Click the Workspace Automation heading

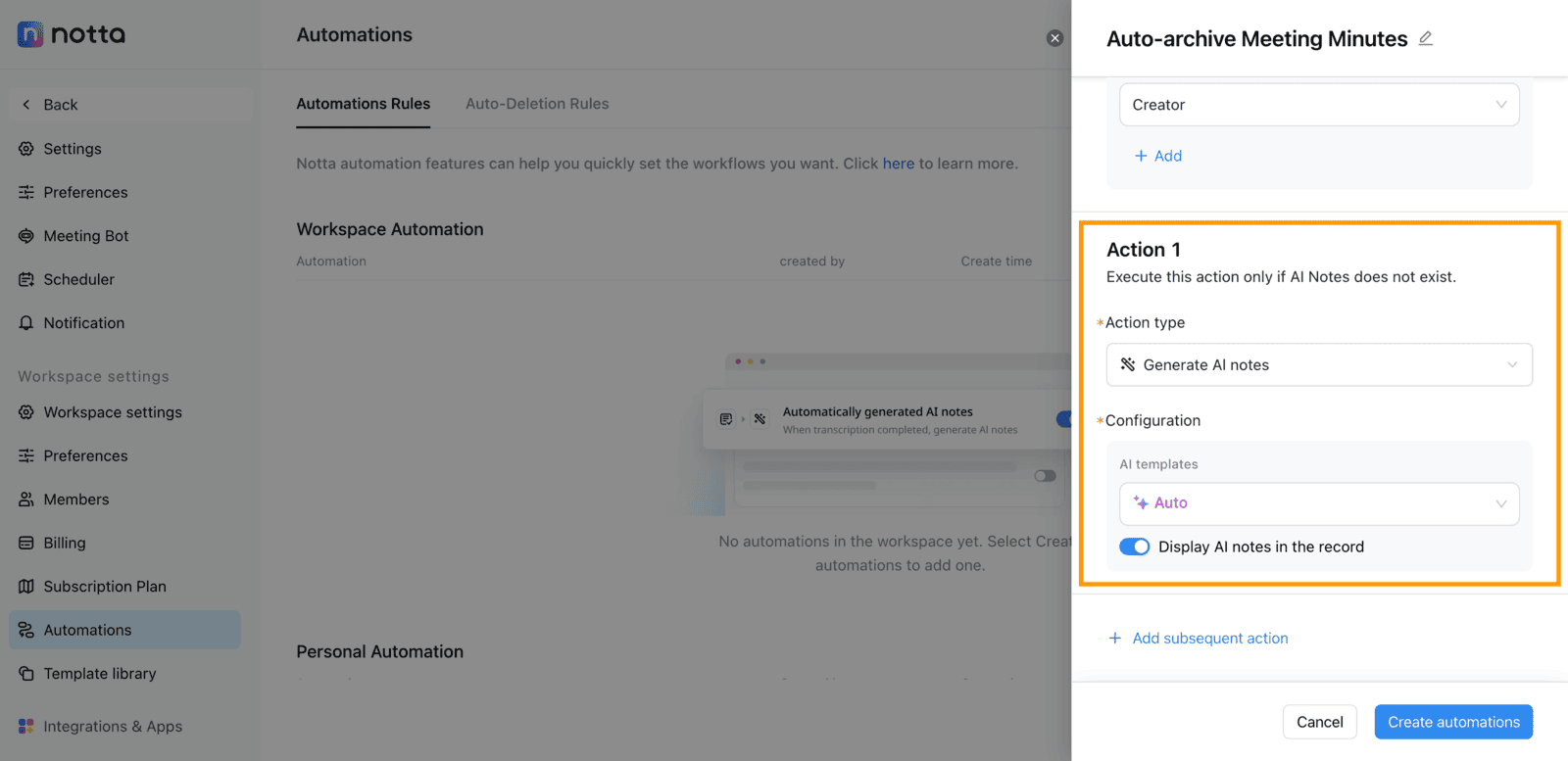click(390, 229)
